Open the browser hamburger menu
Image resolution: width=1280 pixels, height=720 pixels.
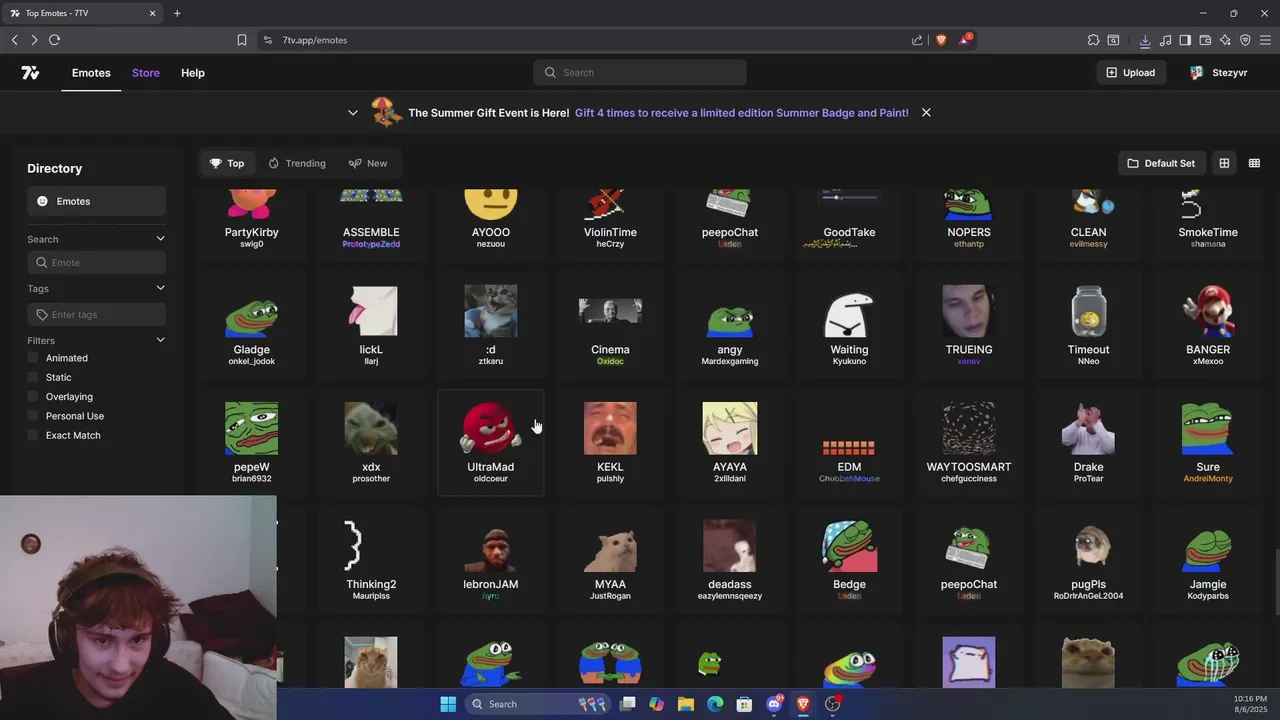[1265, 40]
